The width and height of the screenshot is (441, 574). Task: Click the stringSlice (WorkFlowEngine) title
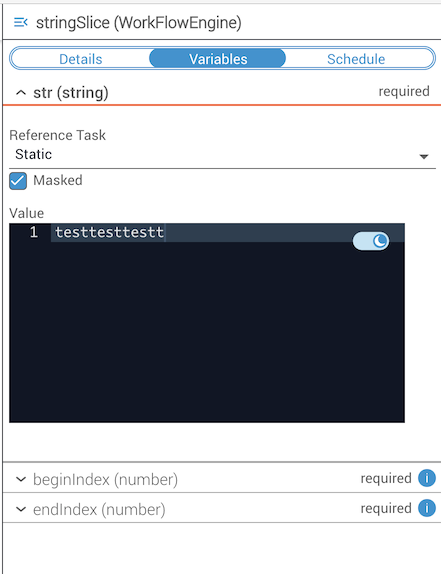139,23
